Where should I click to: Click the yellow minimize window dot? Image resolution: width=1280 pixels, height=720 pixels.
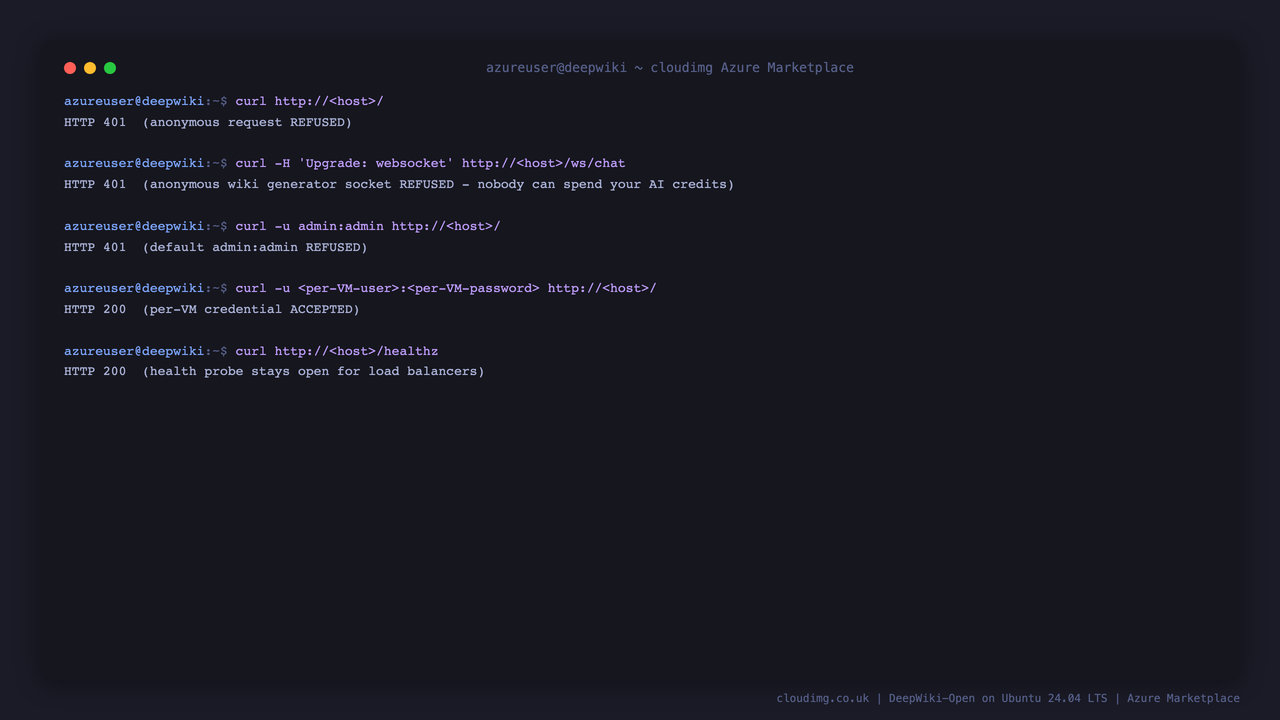pyautogui.click(x=90, y=68)
